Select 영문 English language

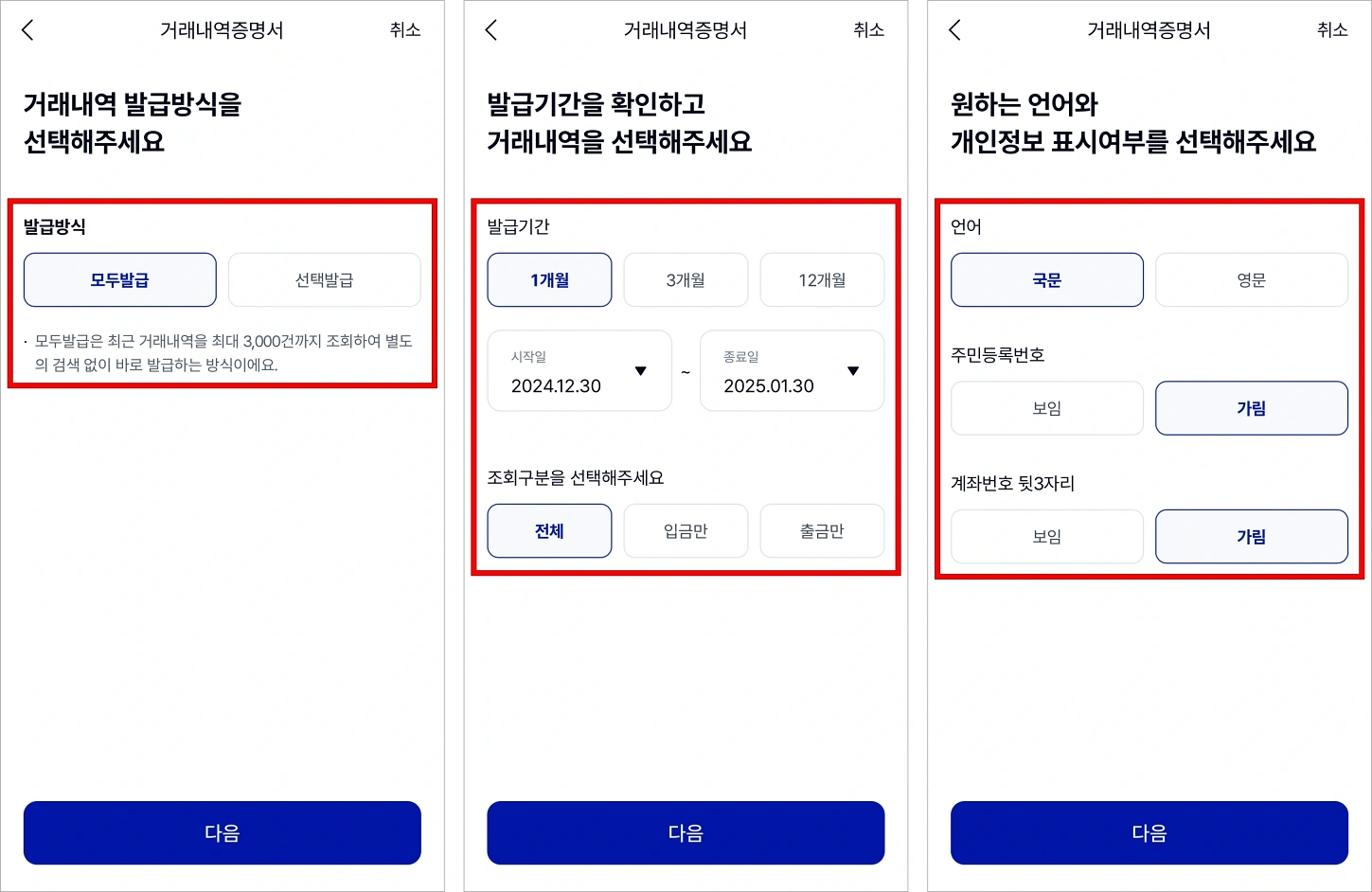[1252, 279]
